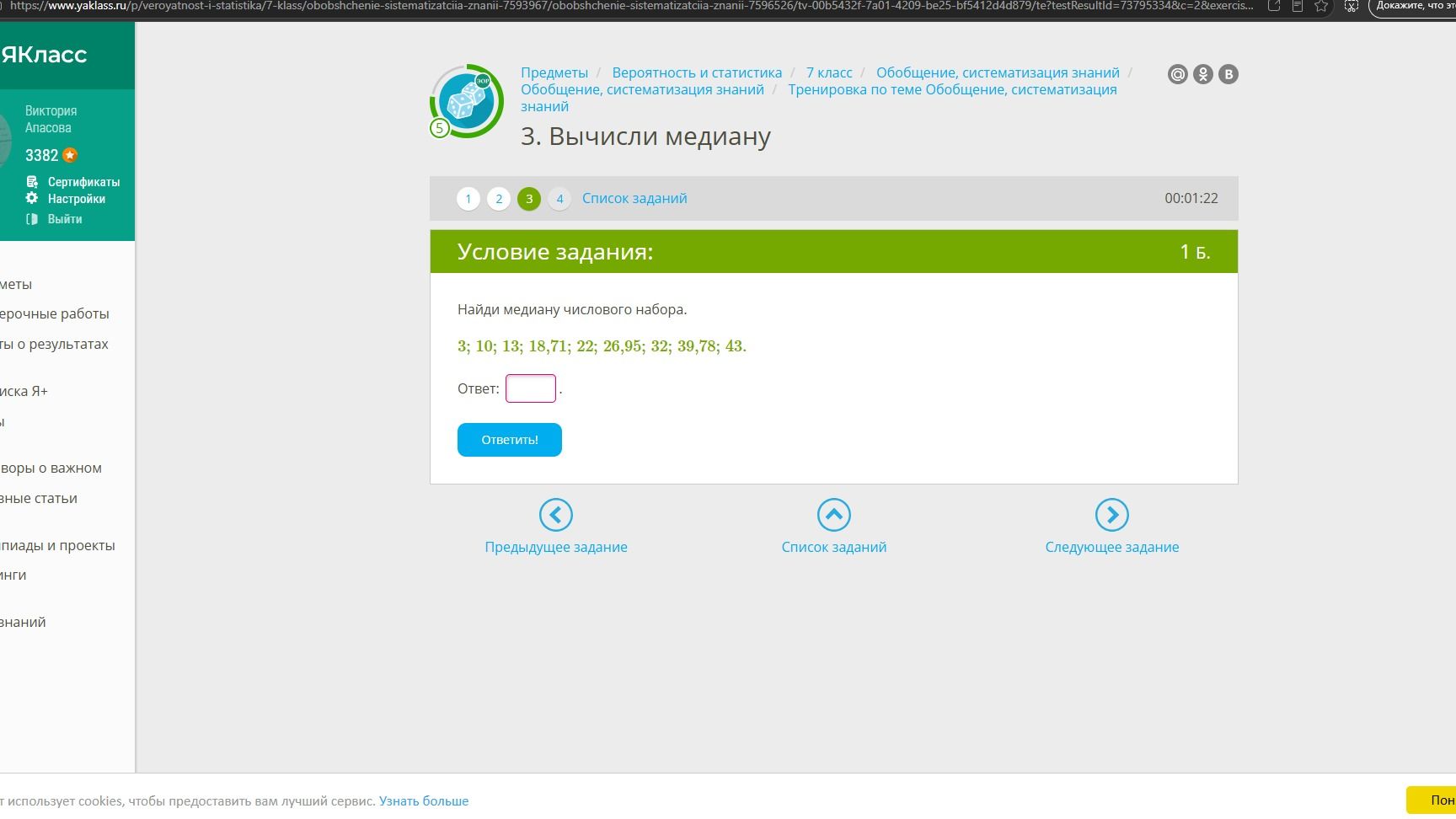The image size is (1456, 819).
Task: Bookmark page with star icon in address bar
Action: [1321, 6]
